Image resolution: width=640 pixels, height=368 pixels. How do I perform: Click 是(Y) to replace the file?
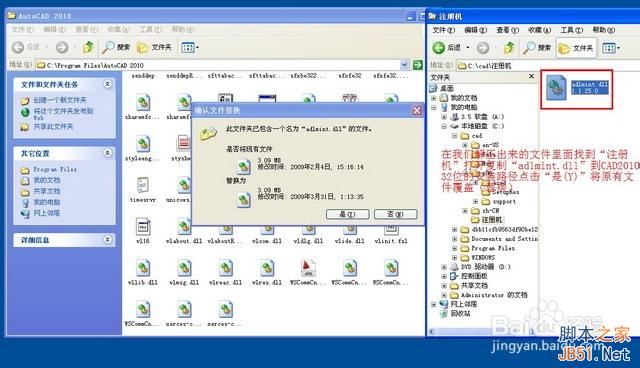point(347,215)
